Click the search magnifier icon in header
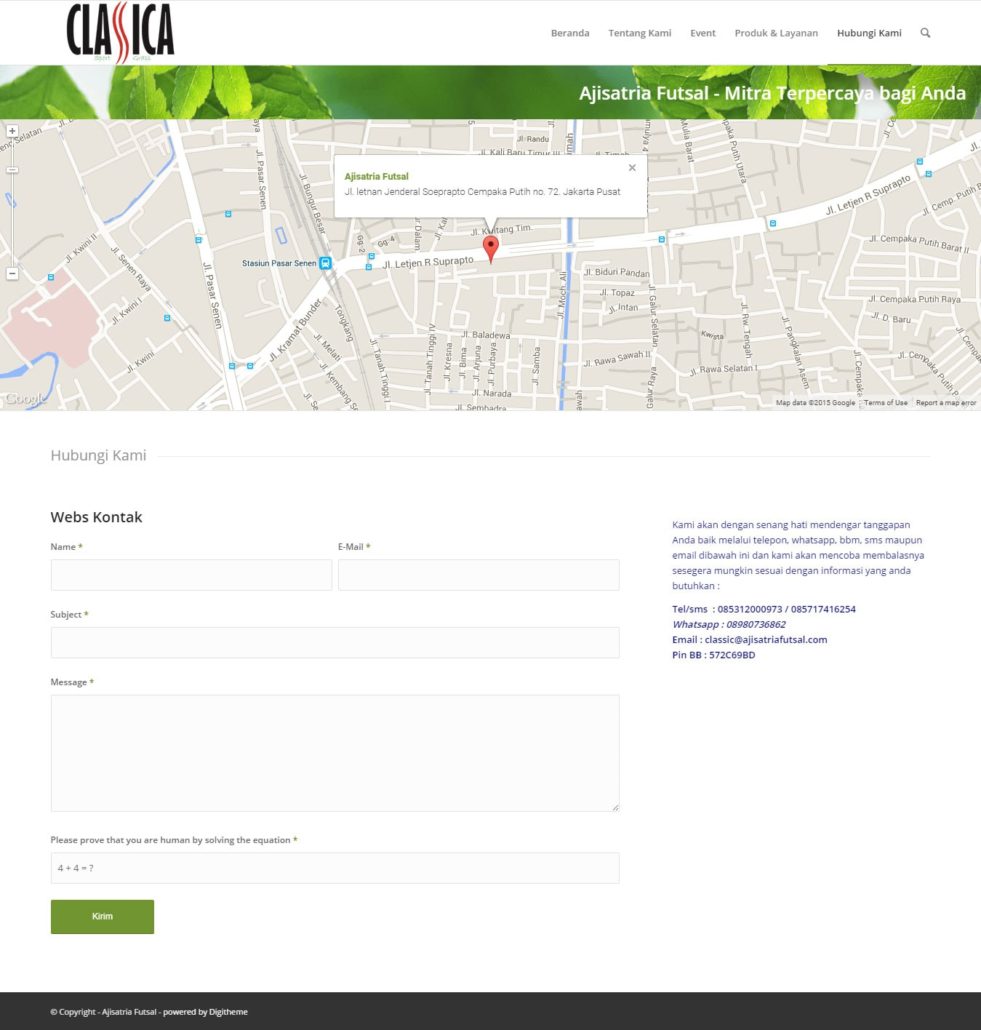981x1030 pixels. coord(925,33)
